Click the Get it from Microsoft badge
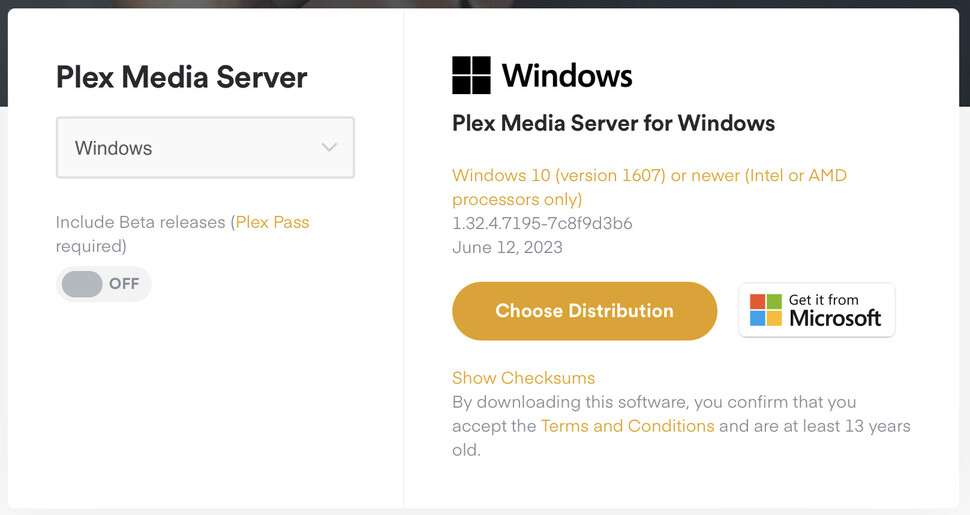The height and width of the screenshot is (515, 970). point(816,310)
